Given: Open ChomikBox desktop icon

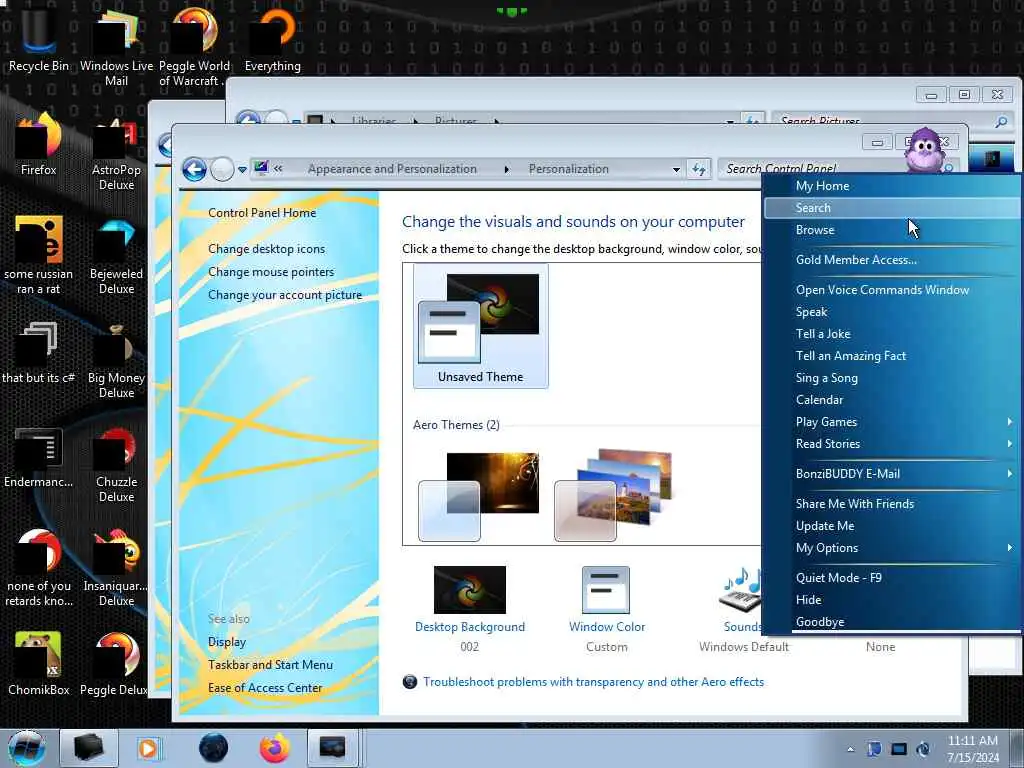Looking at the screenshot, I should [x=39, y=663].
